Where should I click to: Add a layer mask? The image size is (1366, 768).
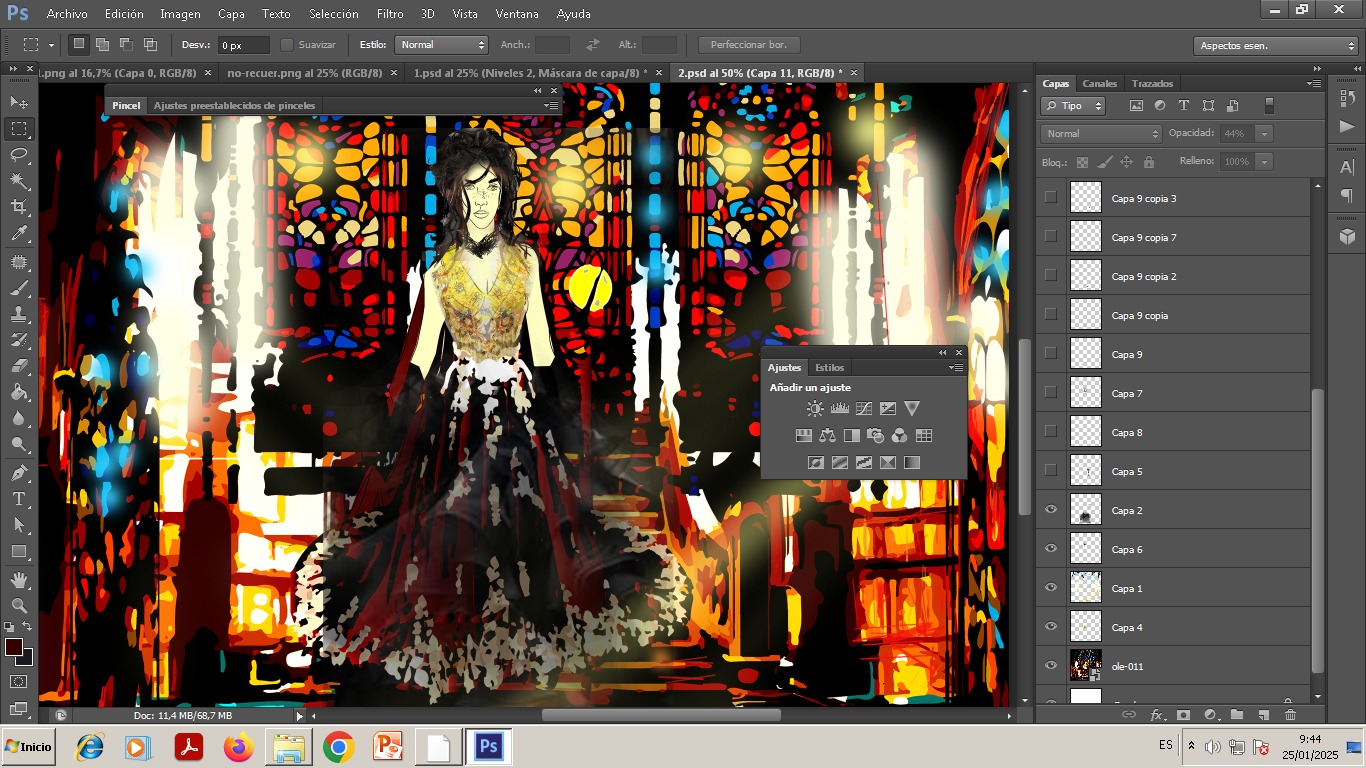[1183, 715]
